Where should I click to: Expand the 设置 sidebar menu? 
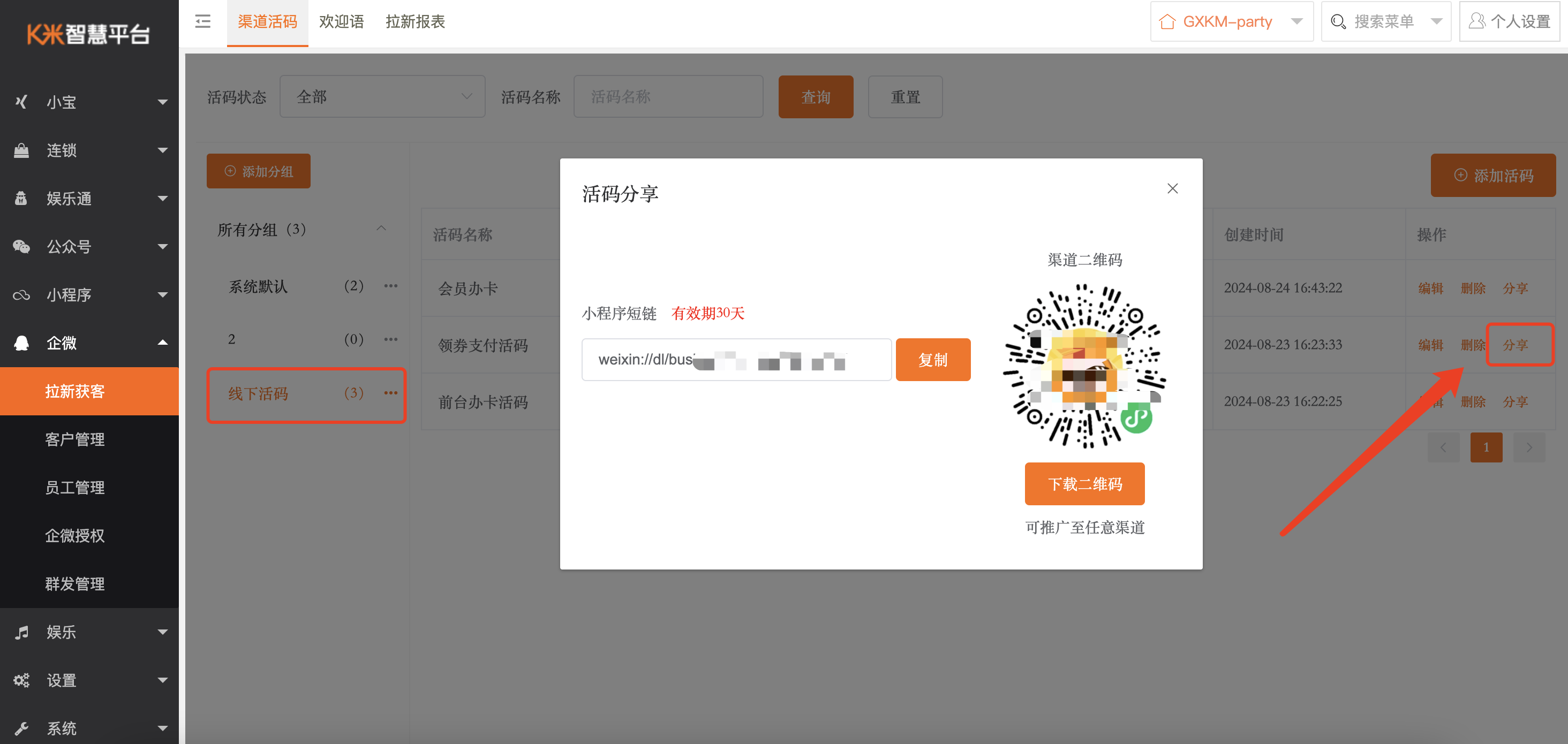[162, 680]
